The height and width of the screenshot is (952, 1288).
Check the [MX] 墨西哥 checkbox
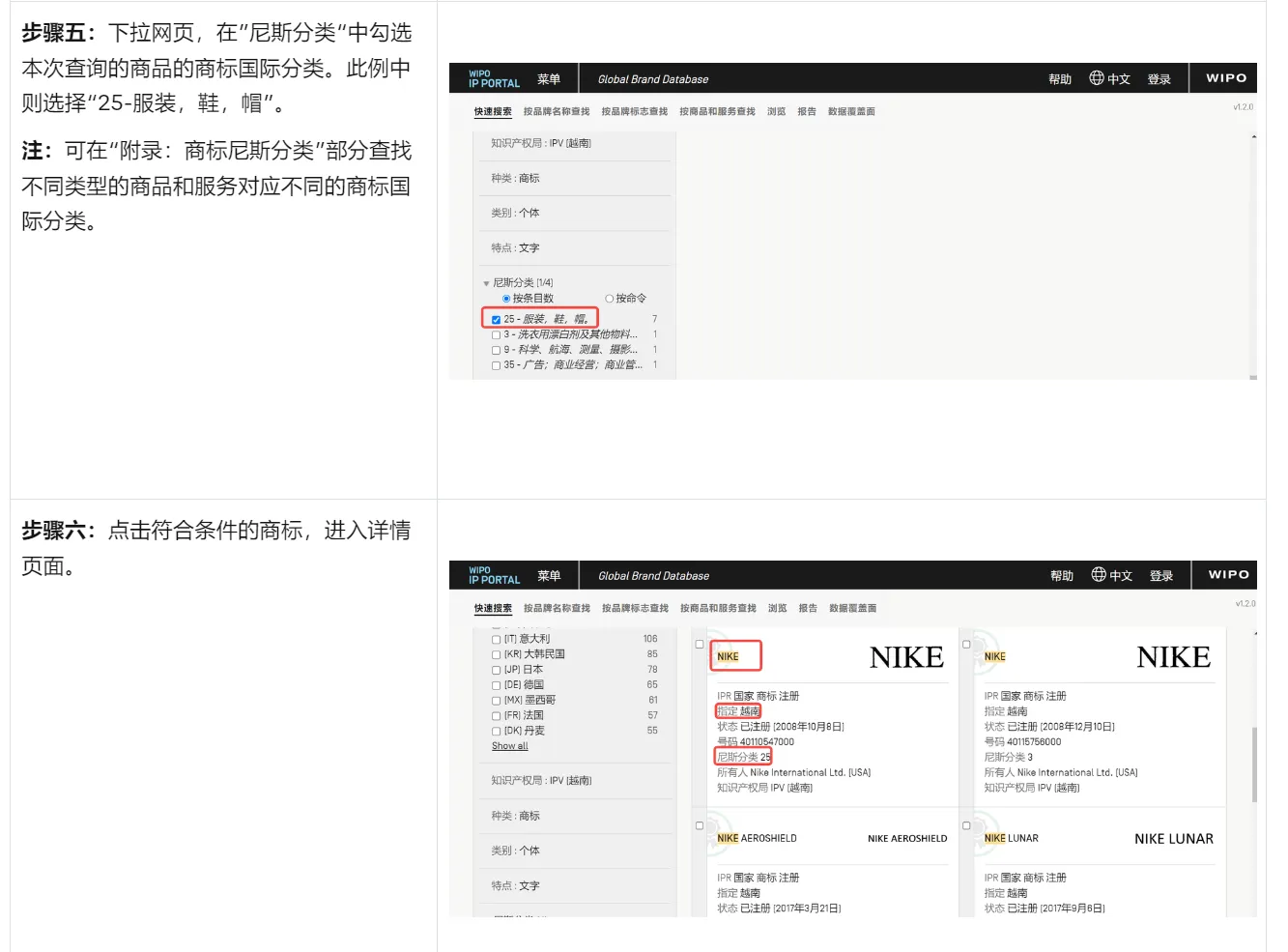pos(496,701)
